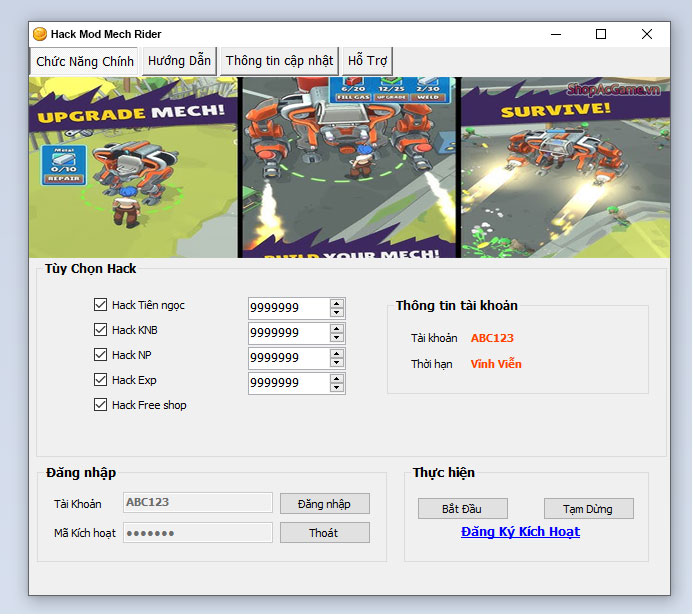Open the Đăng Ký Kích Hoạt link
This screenshot has height=616, width=693.
pos(520,532)
